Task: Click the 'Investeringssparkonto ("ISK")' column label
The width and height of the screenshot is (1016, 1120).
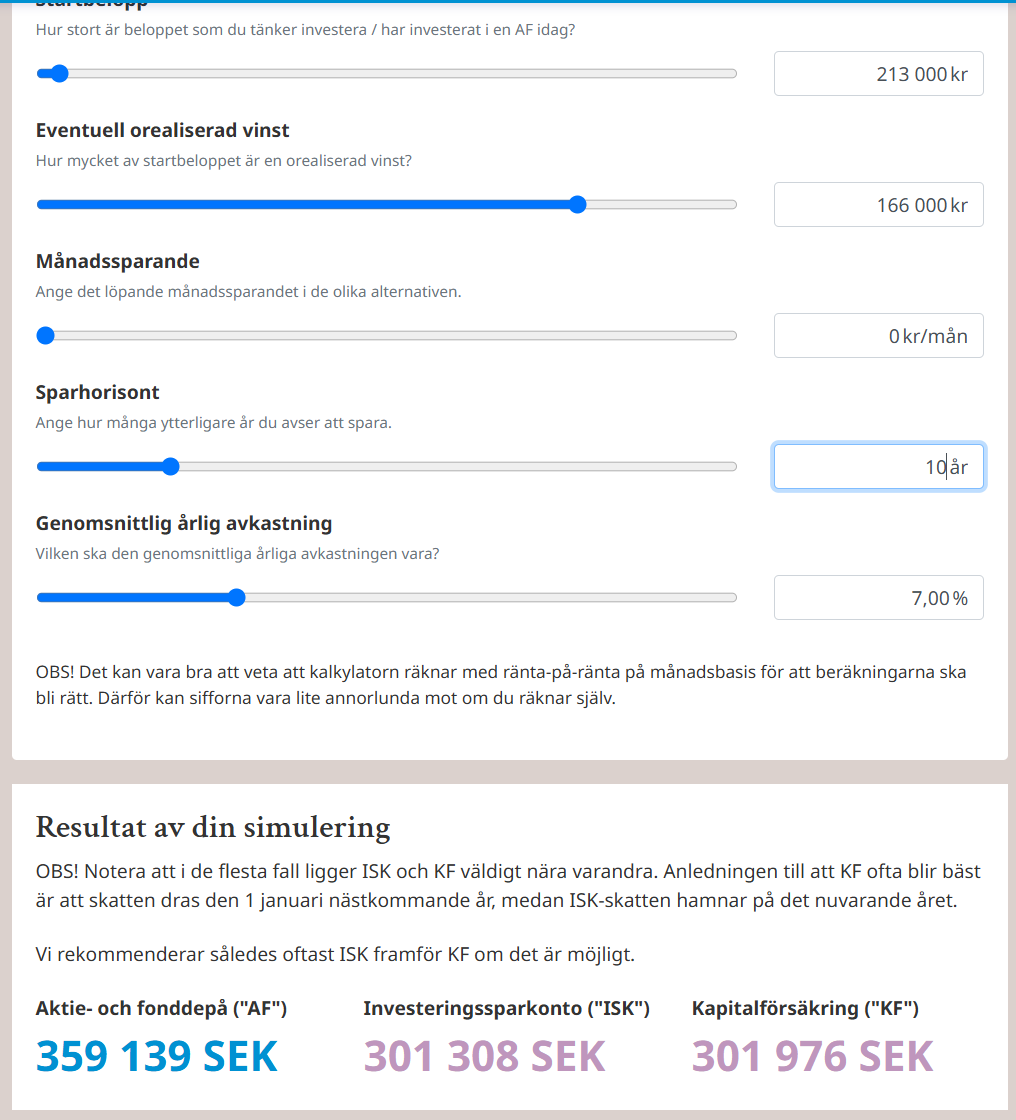Action: click(x=507, y=1009)
